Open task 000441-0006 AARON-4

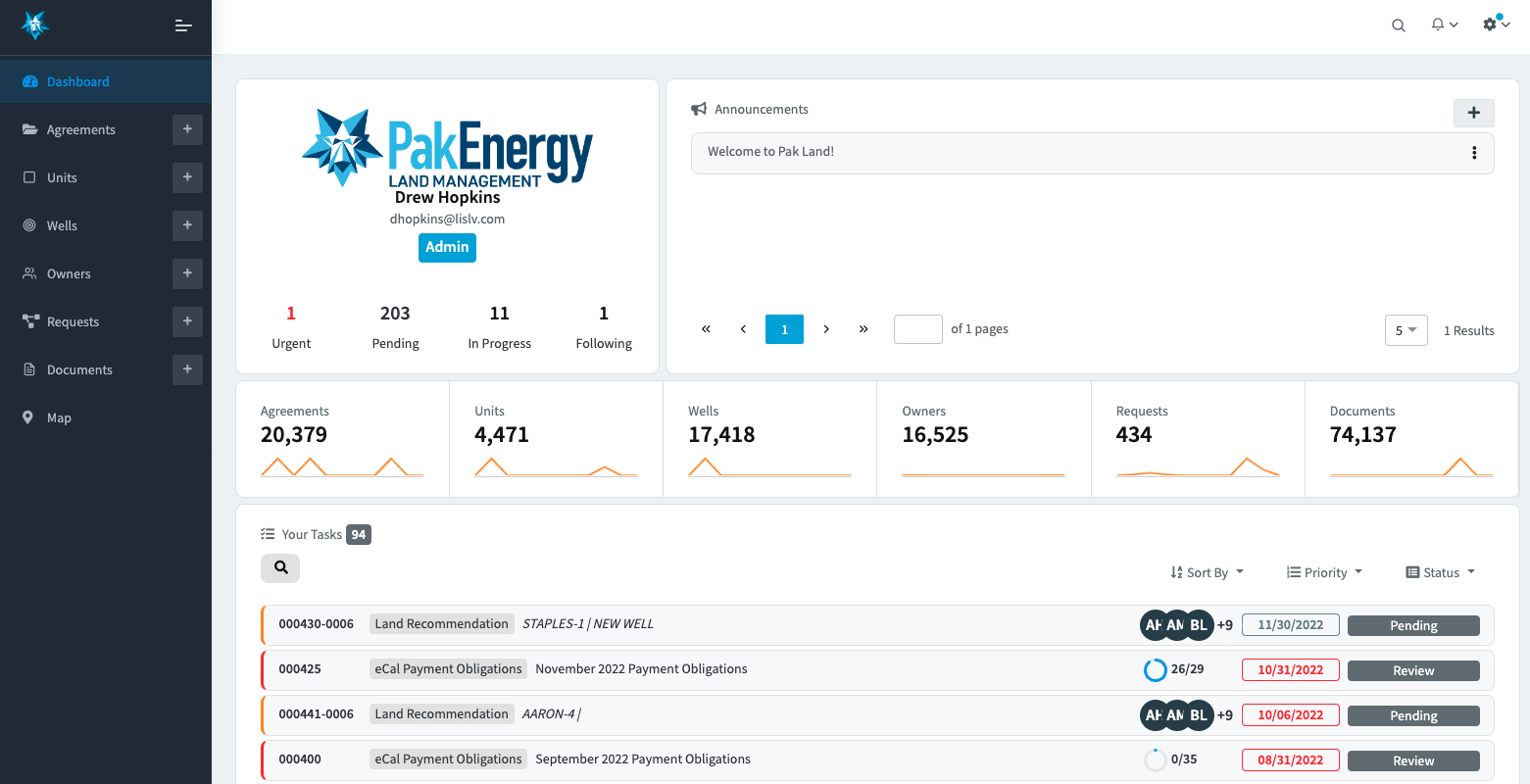click(878, 714)
